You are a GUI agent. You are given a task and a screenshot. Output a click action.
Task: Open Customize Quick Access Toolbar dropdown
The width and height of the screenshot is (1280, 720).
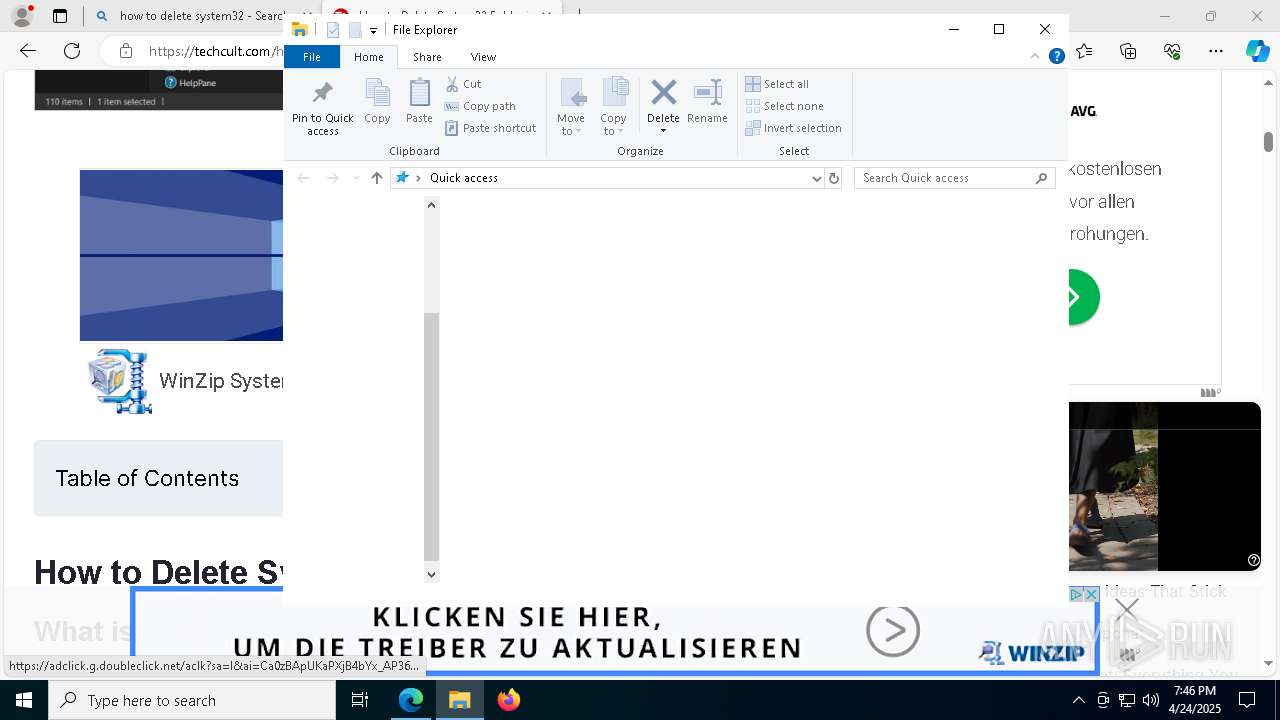click(373, 31)
